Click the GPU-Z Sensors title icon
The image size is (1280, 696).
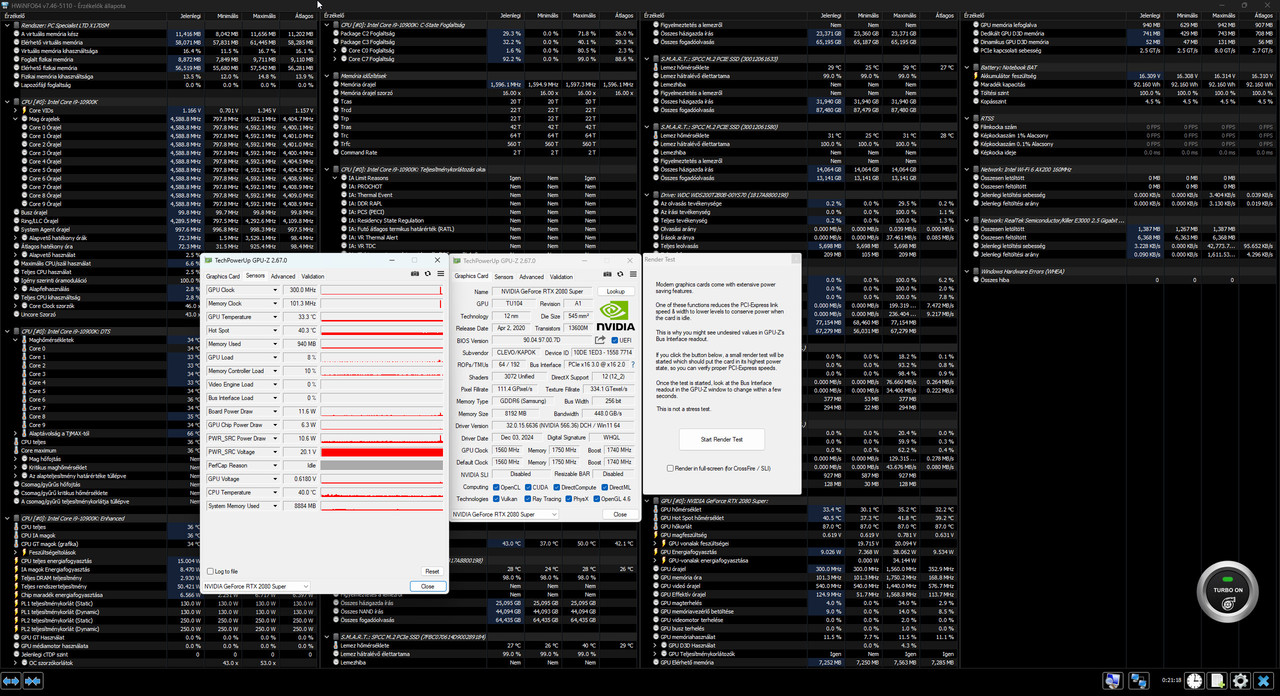coord(207,260)
